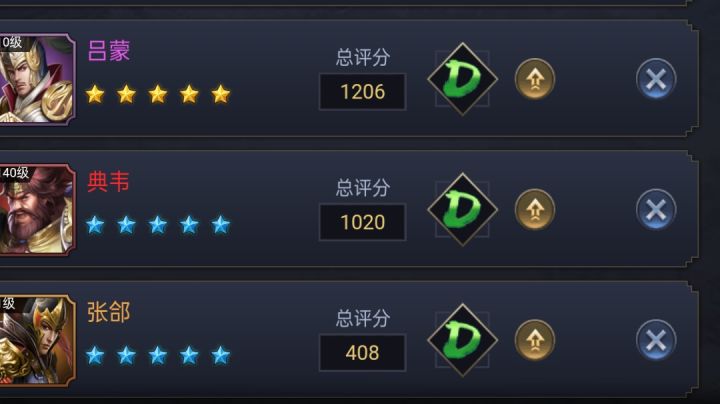Remove 张郃 with the blue X button

[x=656, y=340]
